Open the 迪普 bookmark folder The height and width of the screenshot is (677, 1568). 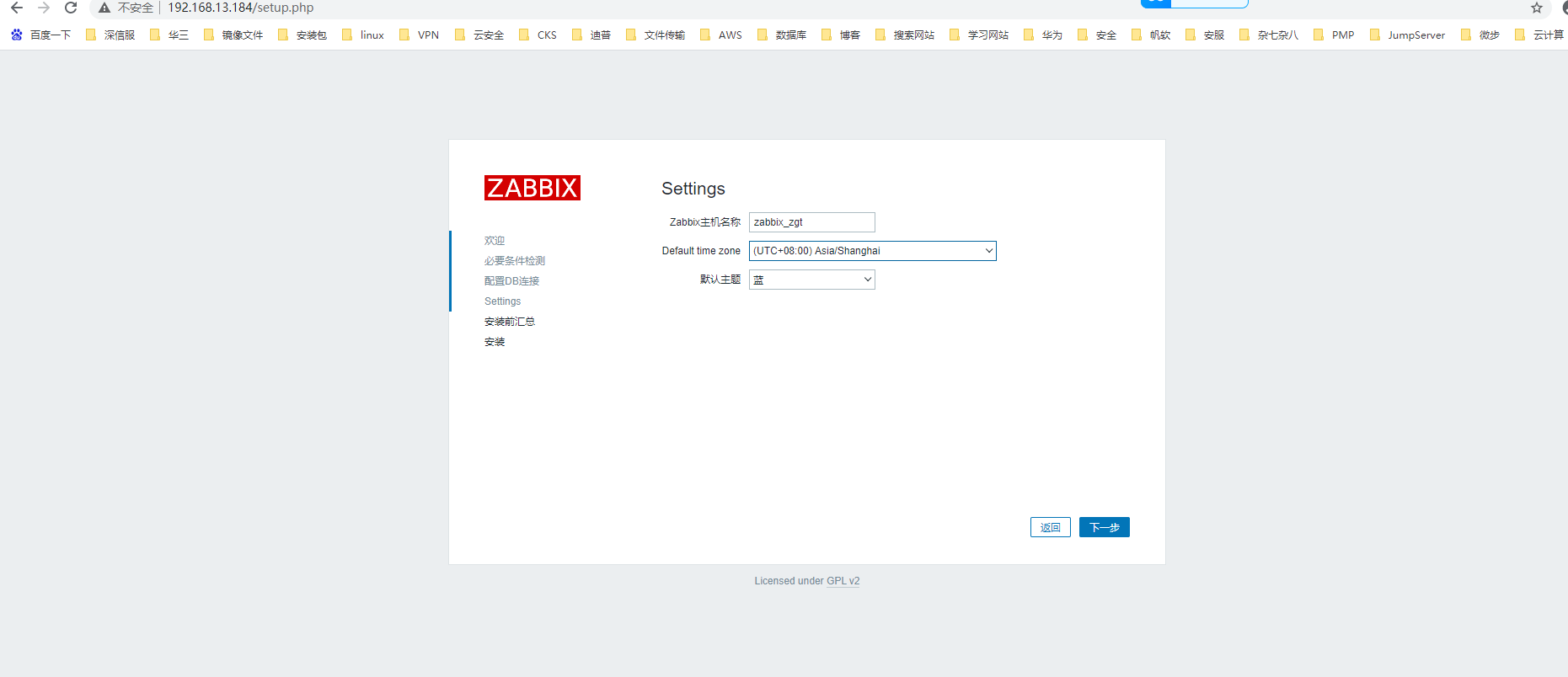point(591,35)
